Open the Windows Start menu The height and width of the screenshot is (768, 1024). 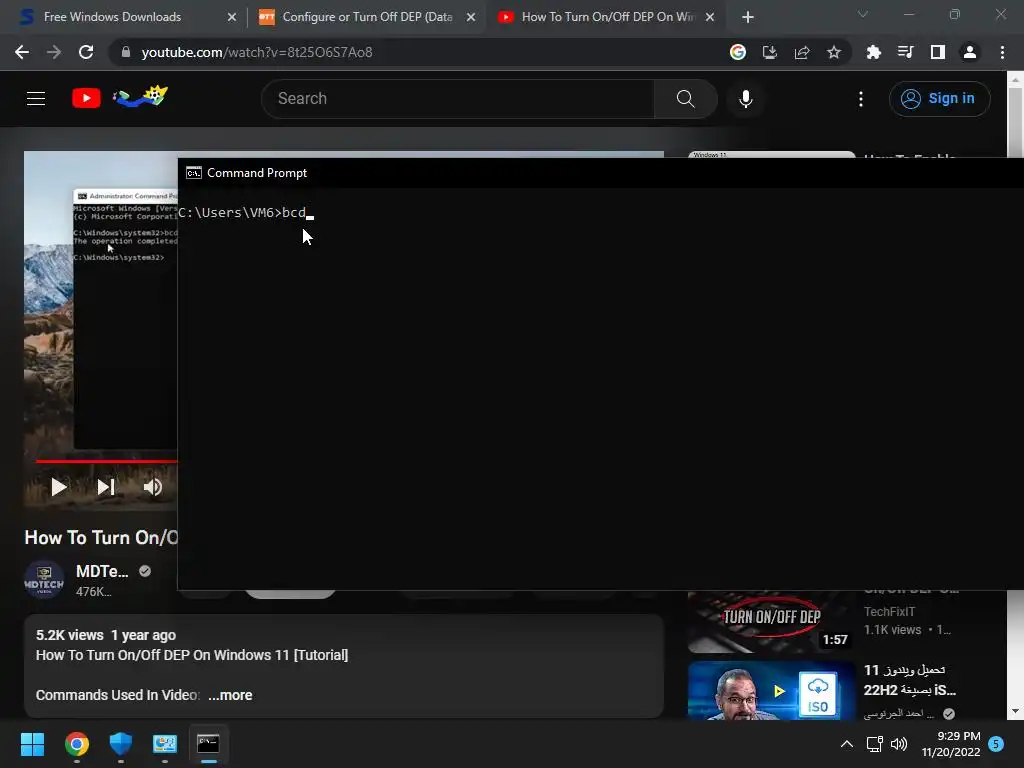coord(32,744)
